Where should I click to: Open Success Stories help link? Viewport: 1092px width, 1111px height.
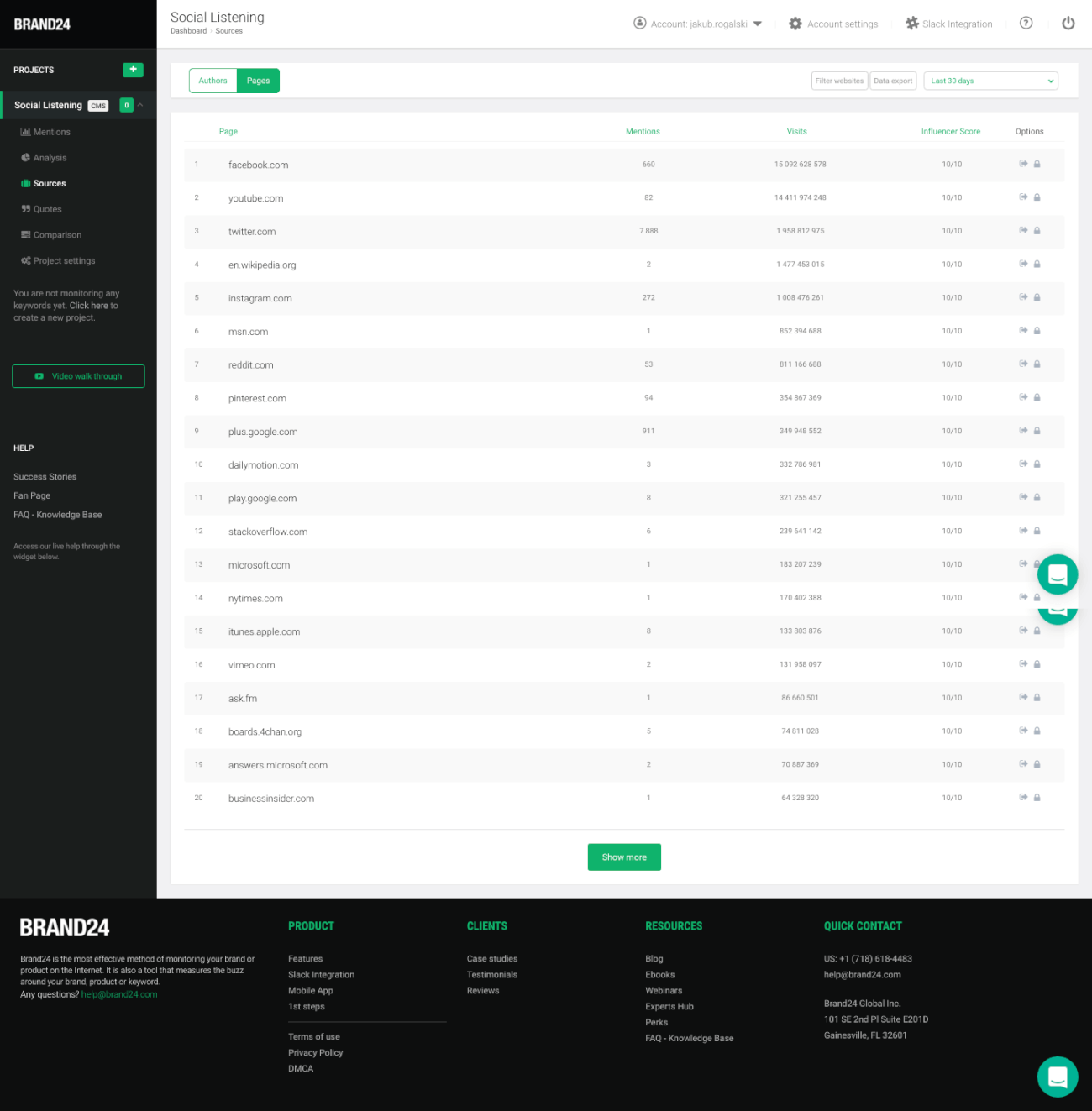click(x=45, y=477)
